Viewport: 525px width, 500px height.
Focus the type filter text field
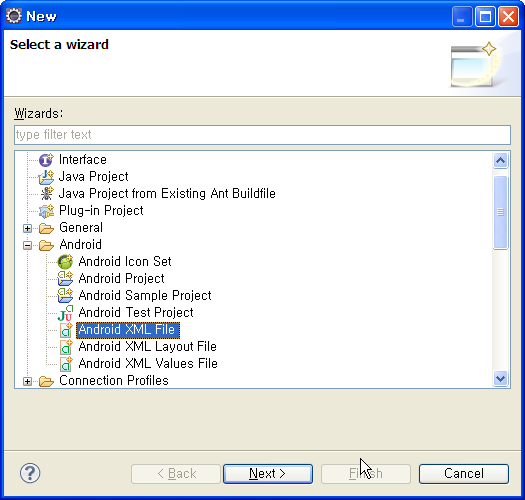[262, 135]
